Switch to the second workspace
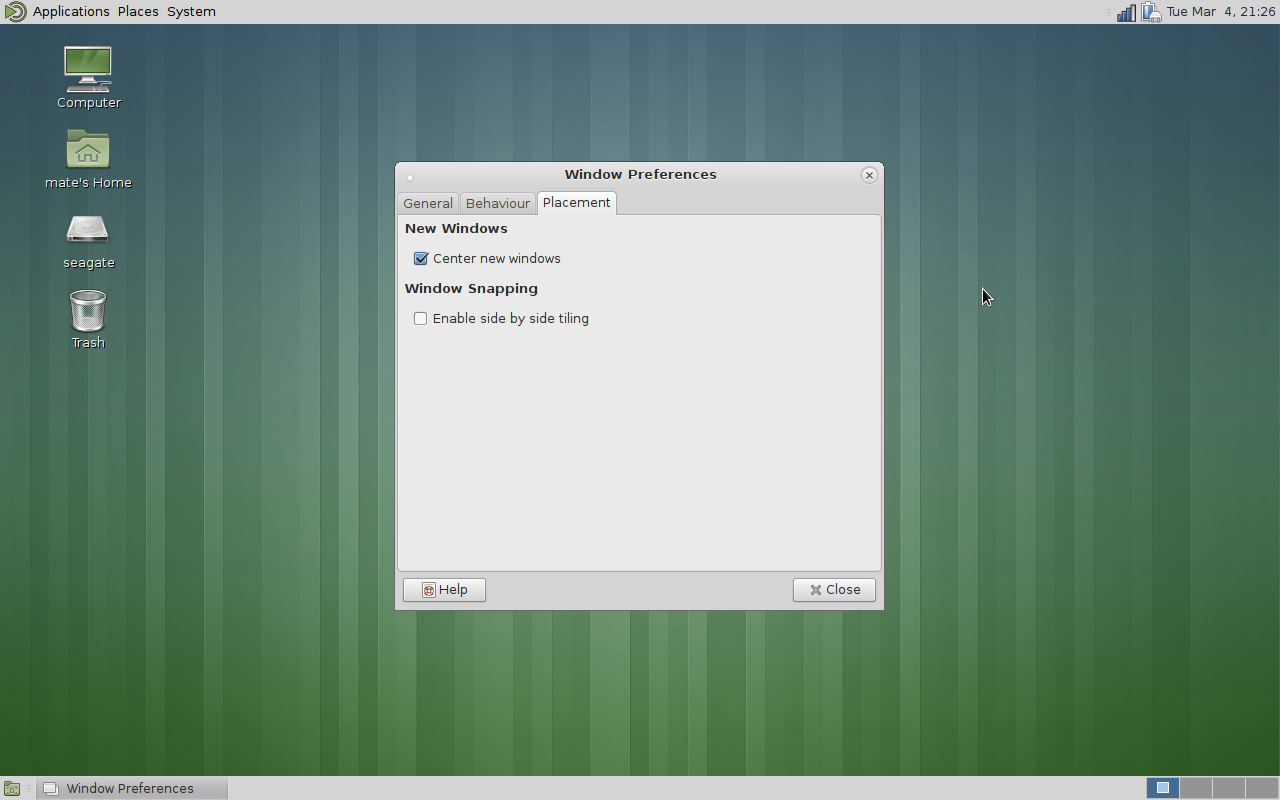Viewport: 1280px width, 800px height. 1196,788
